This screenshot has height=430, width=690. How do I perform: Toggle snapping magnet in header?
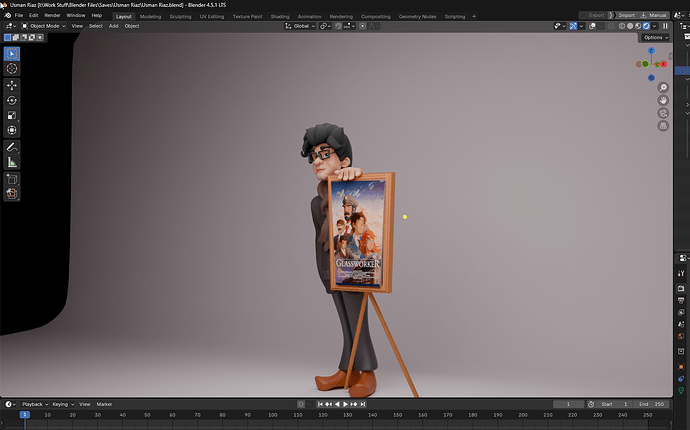pos(338,26)
